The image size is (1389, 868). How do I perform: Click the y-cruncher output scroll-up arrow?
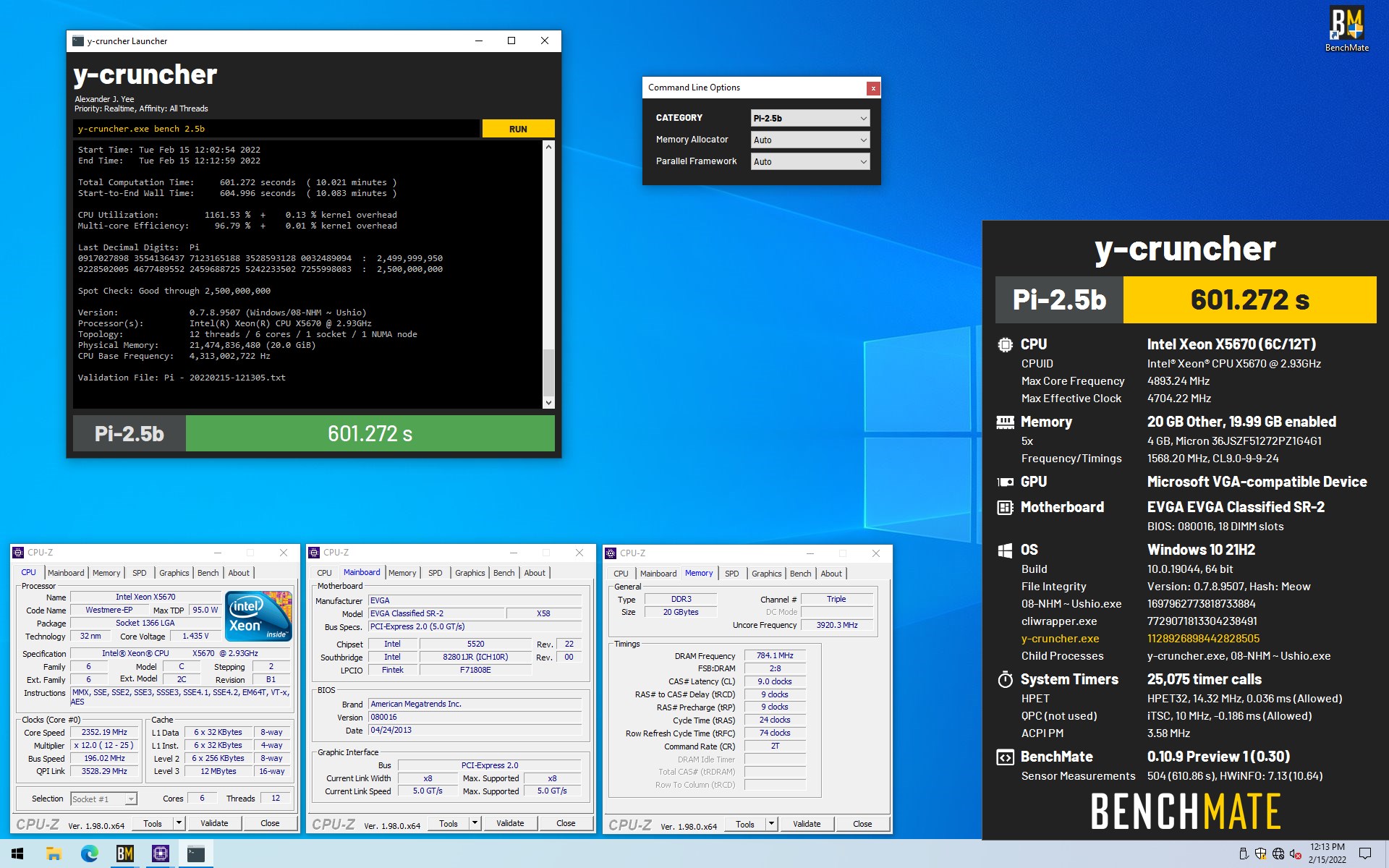[548, 147]
